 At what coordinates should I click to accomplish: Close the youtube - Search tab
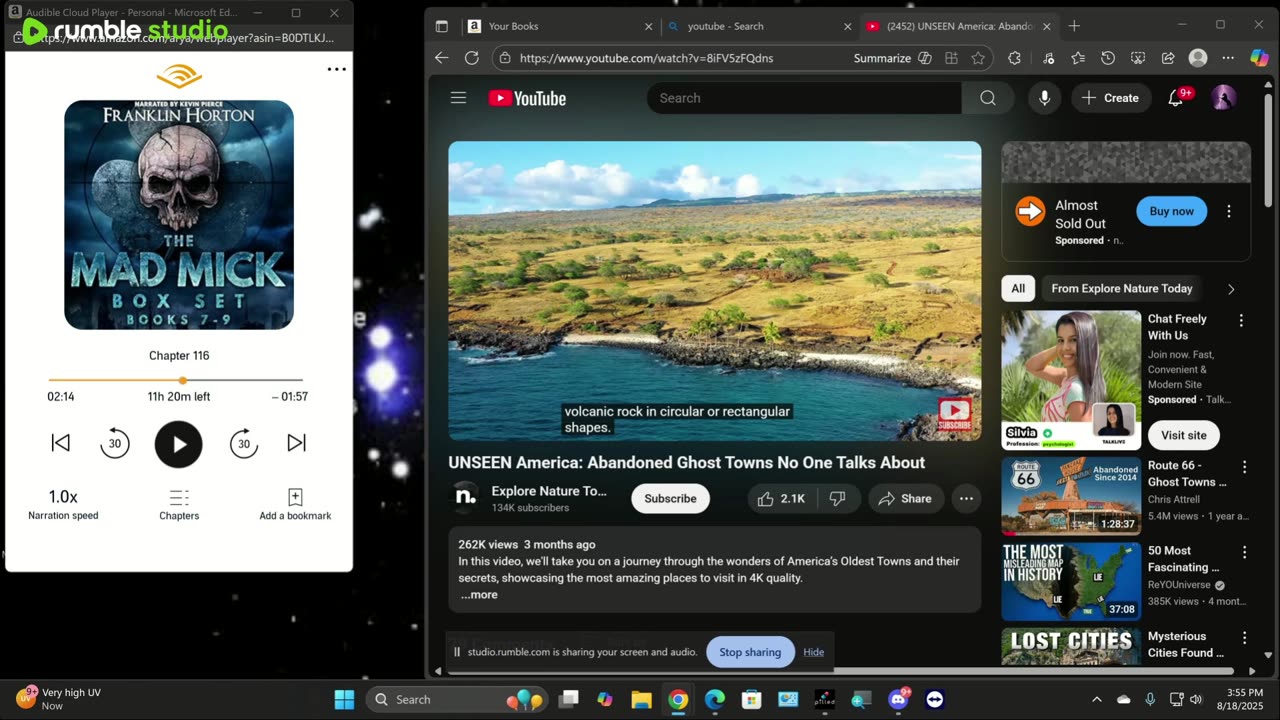(x=848, y=26)
